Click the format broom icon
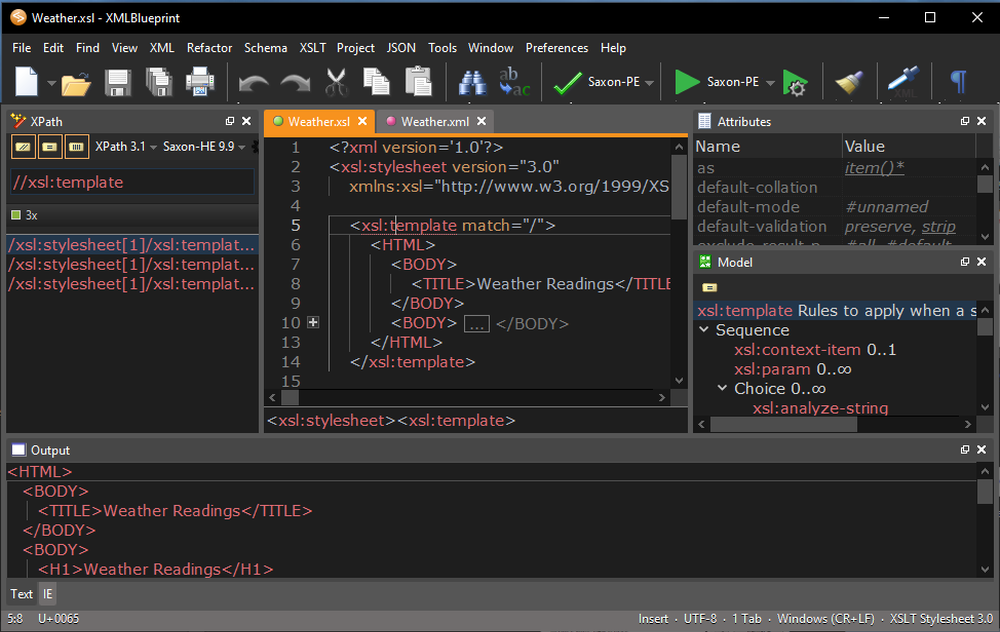 (x=849, y=82)
